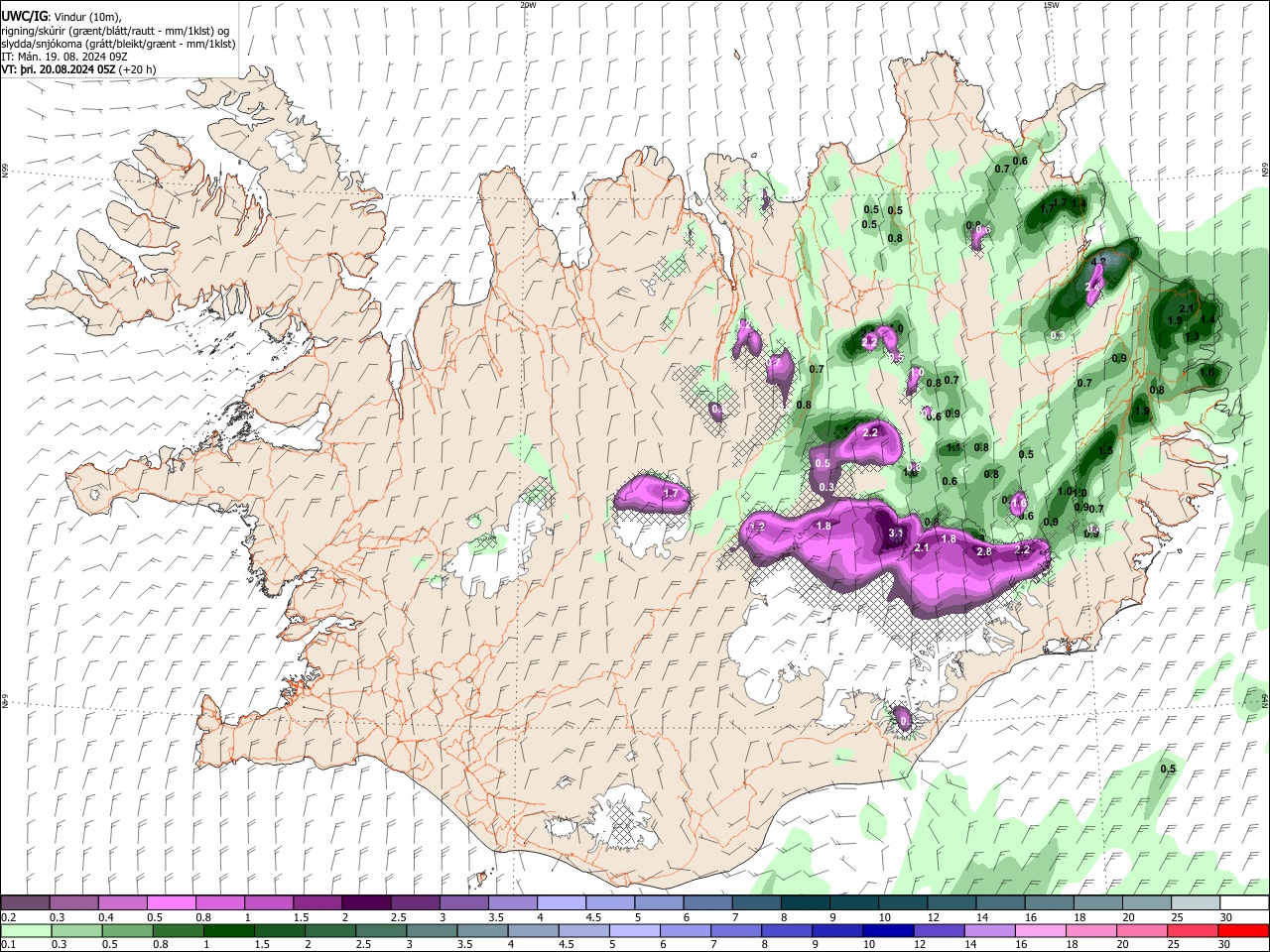The height and width of the screenshot is (952, 1270).
Task: Click the 'rigning/skúrir' legend description line
Action: coord(115,31)
